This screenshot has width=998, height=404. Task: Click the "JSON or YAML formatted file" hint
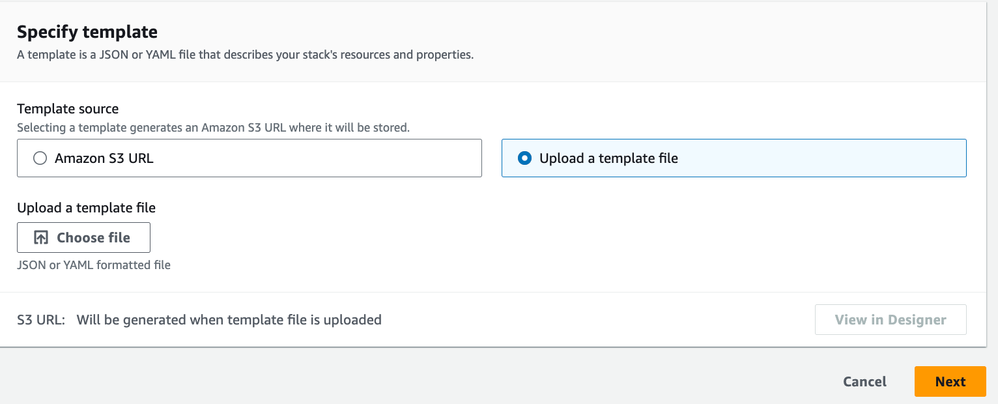94,265
